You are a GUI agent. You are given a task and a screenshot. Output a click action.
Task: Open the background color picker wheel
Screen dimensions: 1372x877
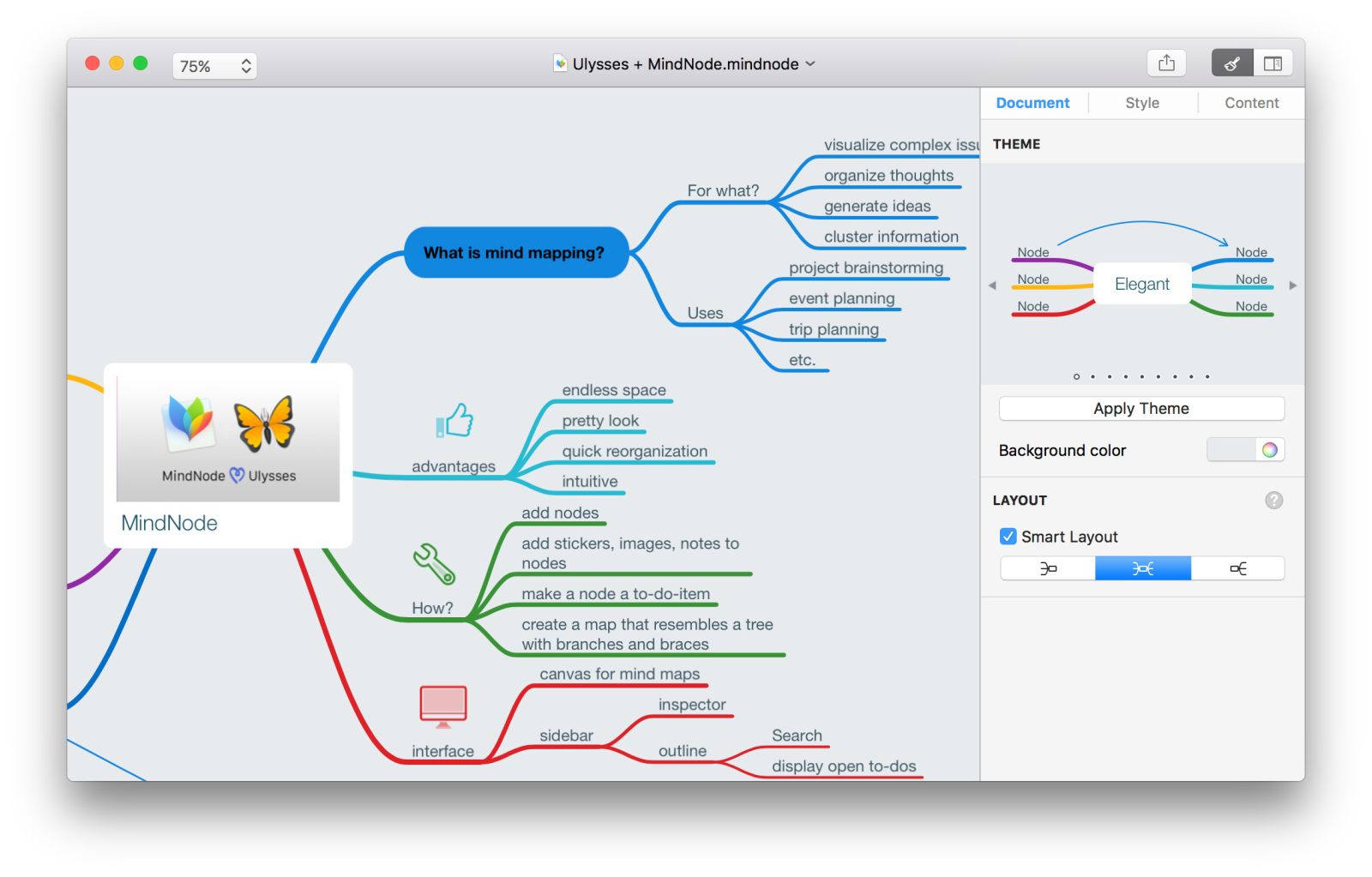(1271, 449)
